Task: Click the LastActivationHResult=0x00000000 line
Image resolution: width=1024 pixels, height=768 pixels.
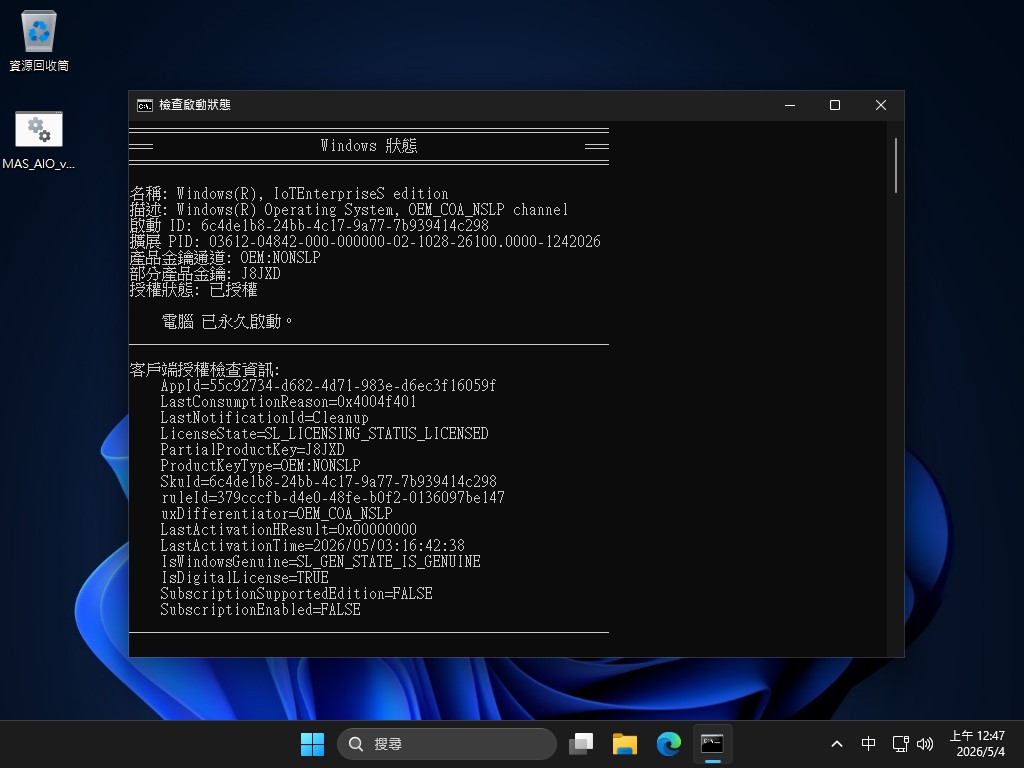Action: point(289,530)
